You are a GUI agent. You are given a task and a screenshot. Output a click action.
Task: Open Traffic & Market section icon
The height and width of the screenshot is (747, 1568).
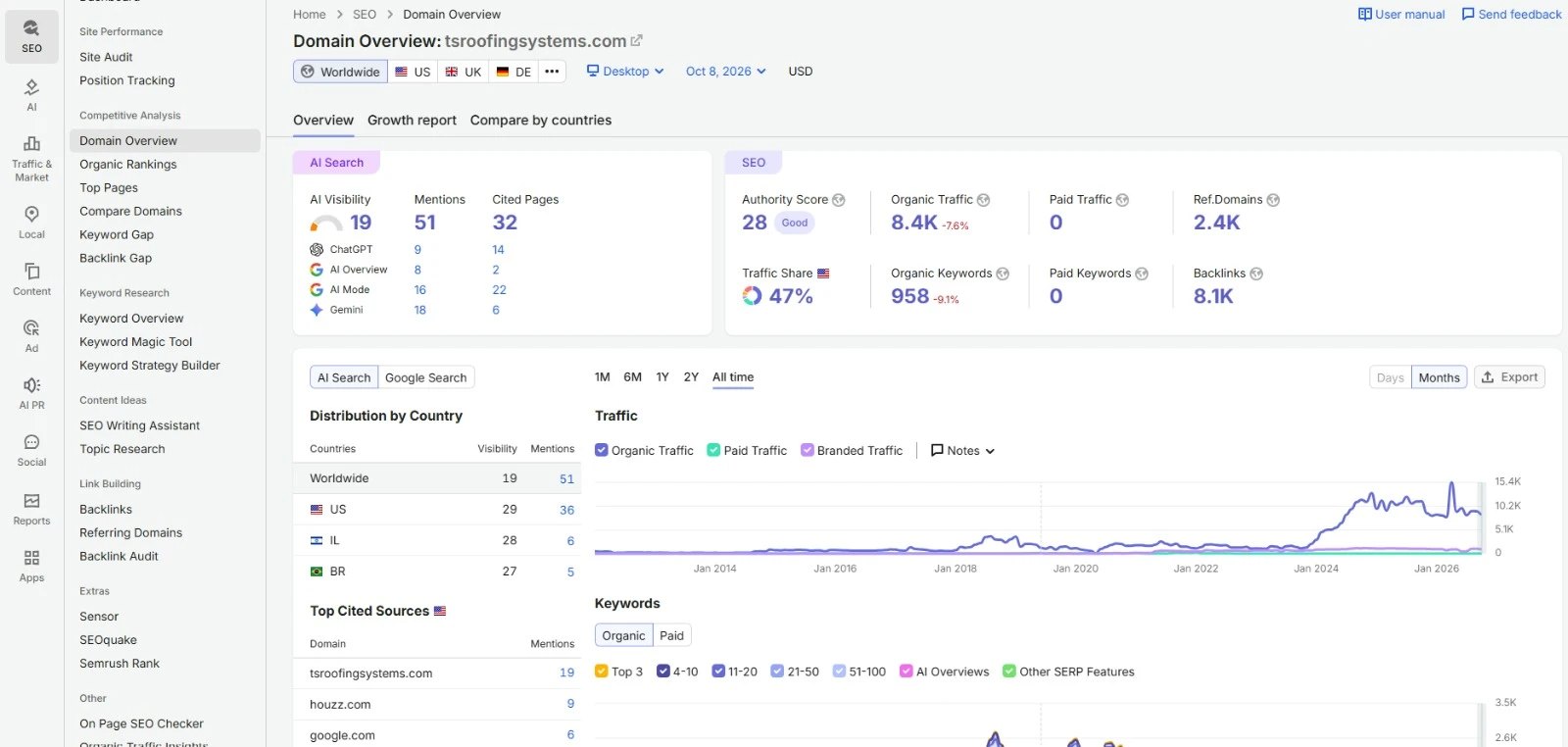[x=31, y=144]
